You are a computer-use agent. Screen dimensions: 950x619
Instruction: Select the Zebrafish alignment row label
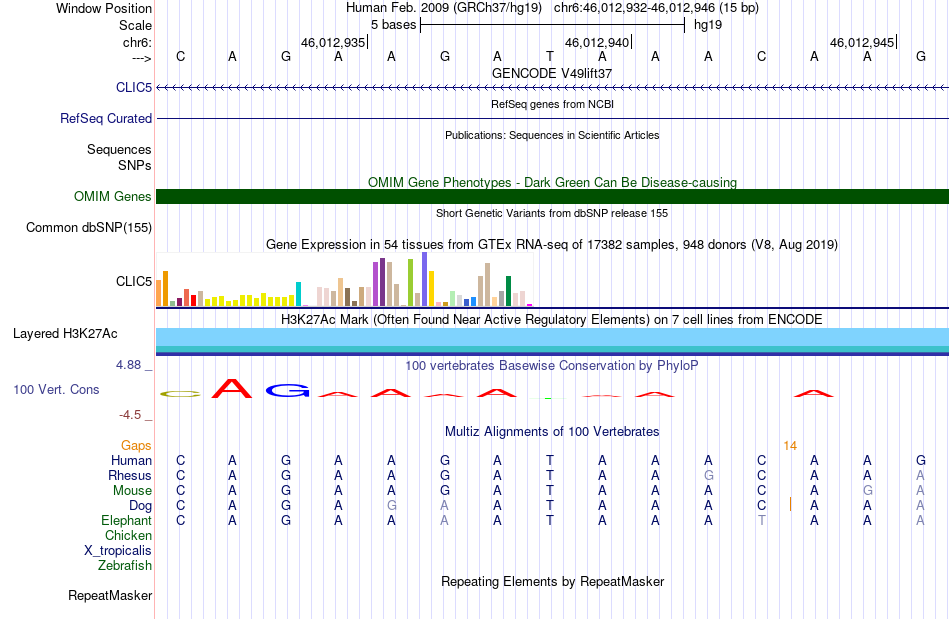tap(125, 565)
